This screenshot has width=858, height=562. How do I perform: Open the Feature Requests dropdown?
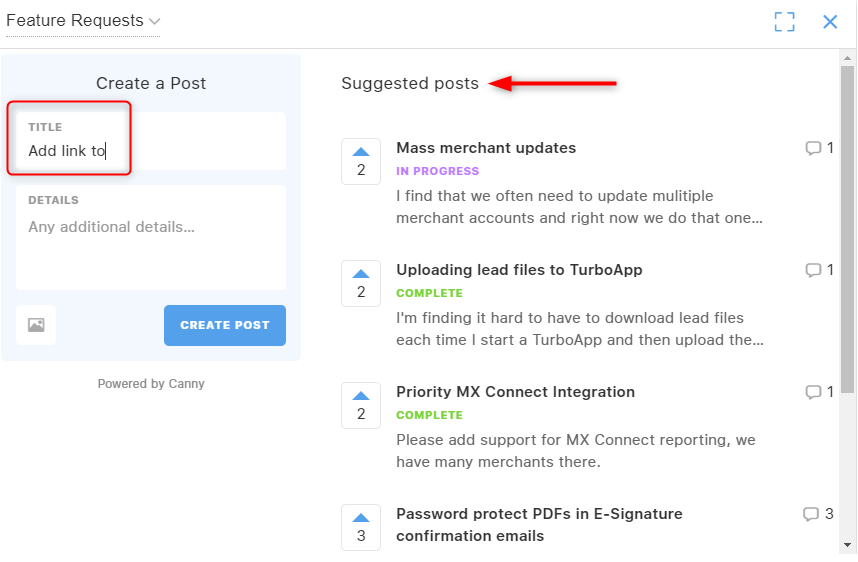[x=83, y=21]
